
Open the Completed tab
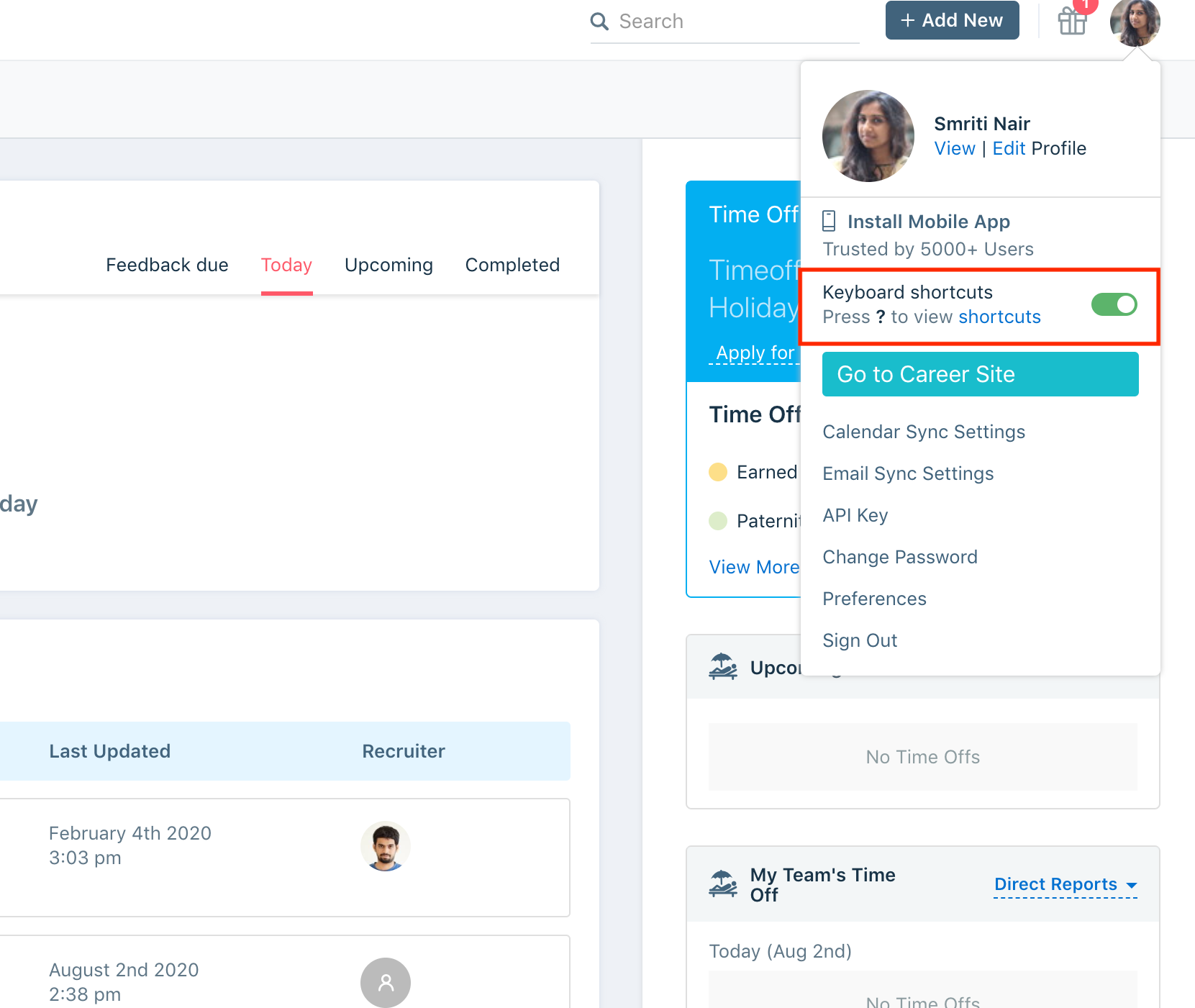[512, 265]
